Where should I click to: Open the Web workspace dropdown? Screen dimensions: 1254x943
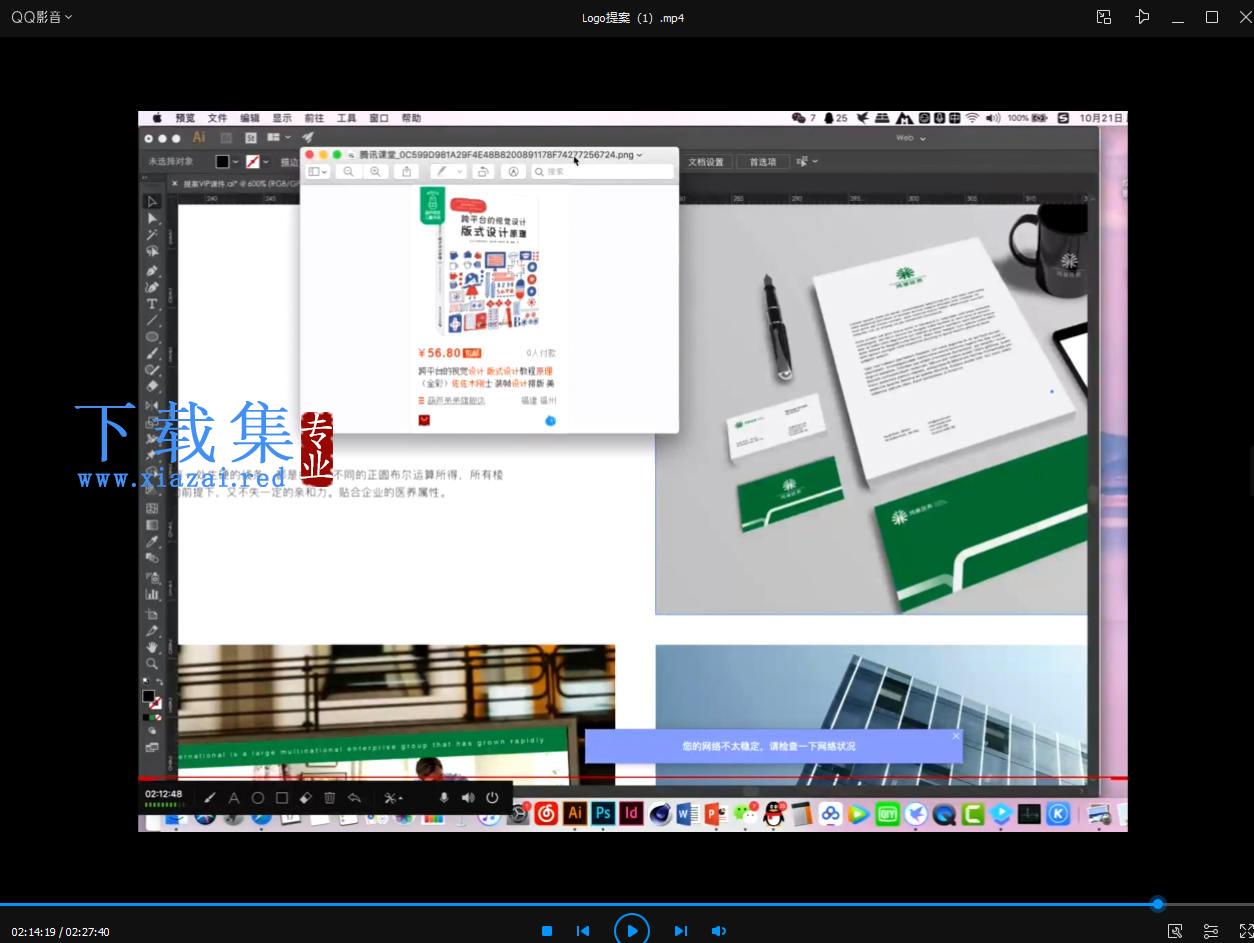911,138
